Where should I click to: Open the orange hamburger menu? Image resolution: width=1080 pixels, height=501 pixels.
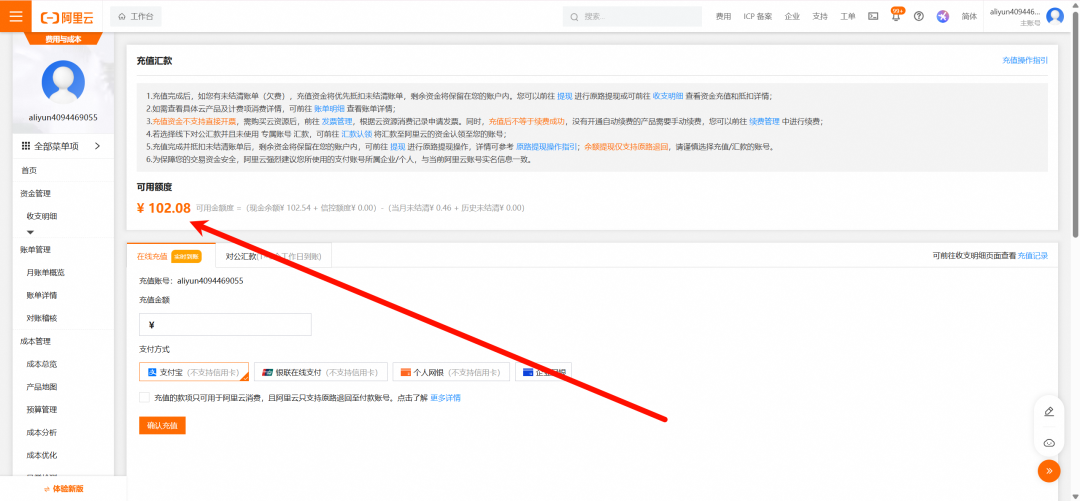pos(15,16)
